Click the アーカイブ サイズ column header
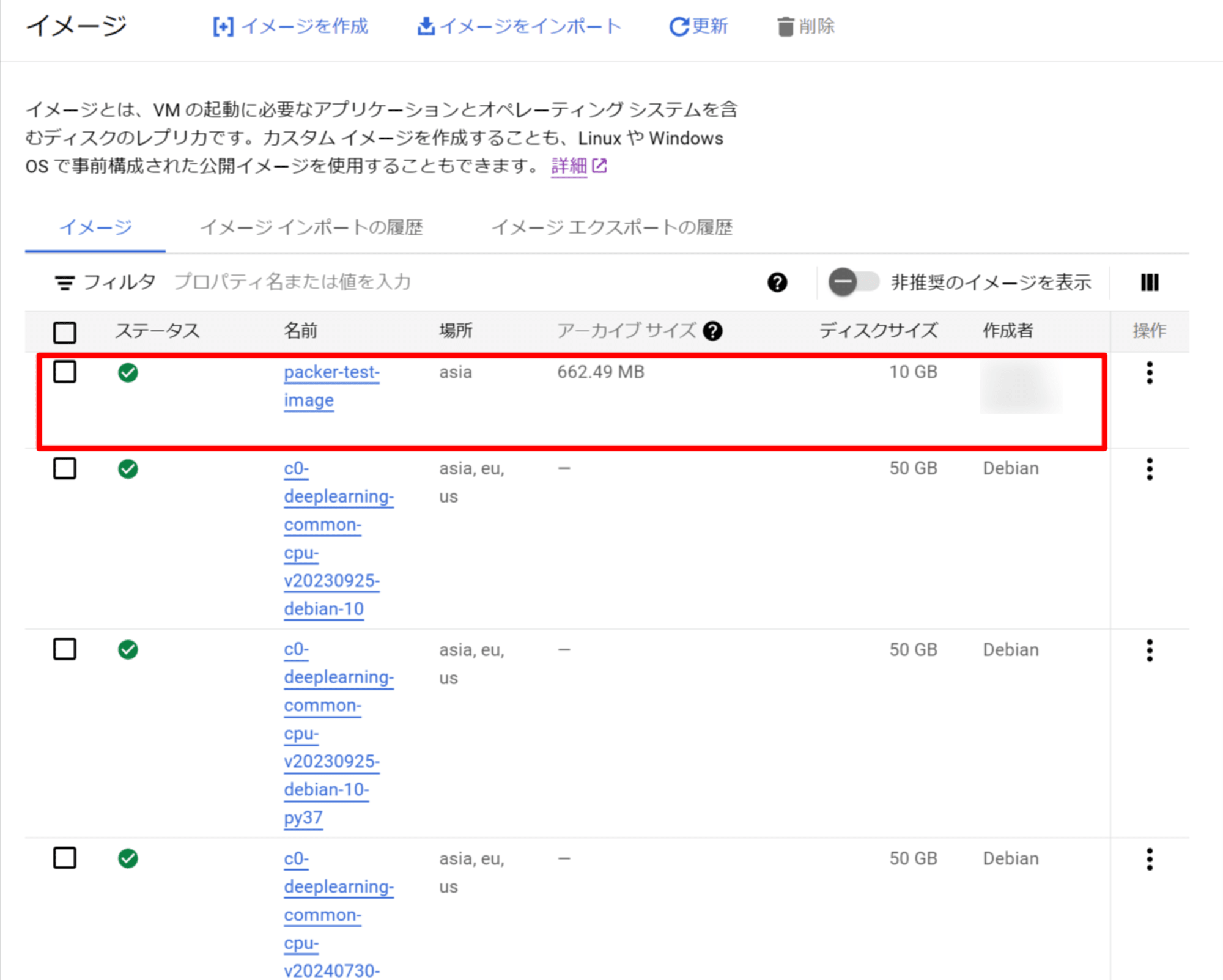Screen dimensions: 1223x980 click(x=626, y=331)
